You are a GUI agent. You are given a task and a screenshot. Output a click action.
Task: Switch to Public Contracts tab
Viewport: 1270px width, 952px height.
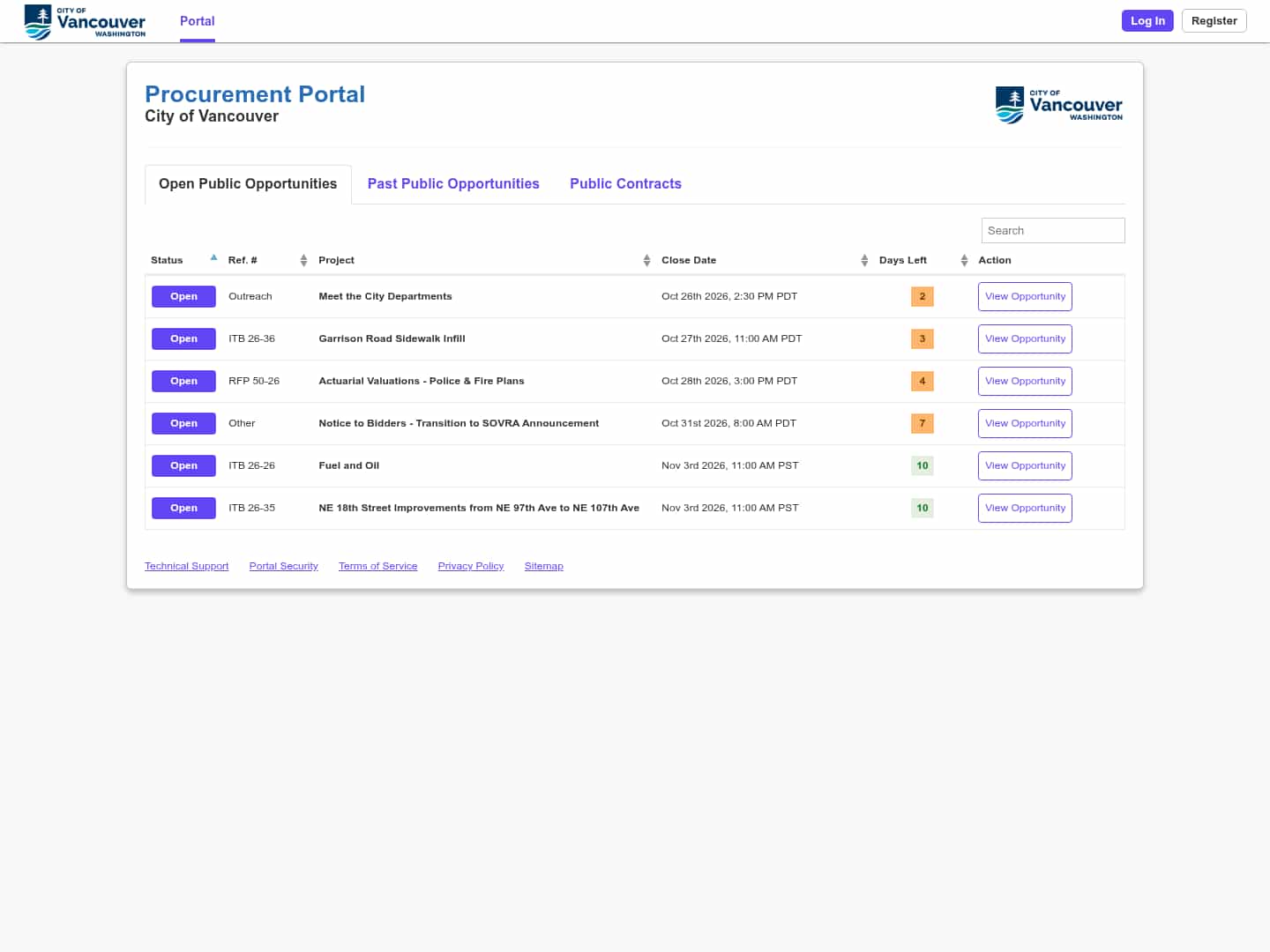(625, 183)
